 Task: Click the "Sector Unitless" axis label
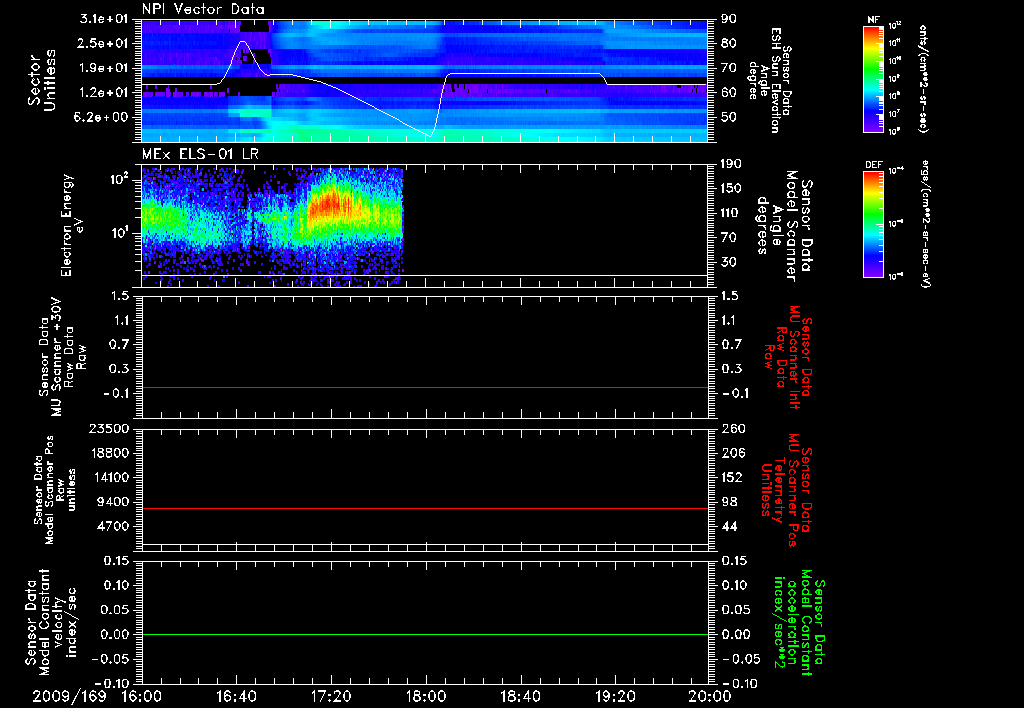pos(42,80)
